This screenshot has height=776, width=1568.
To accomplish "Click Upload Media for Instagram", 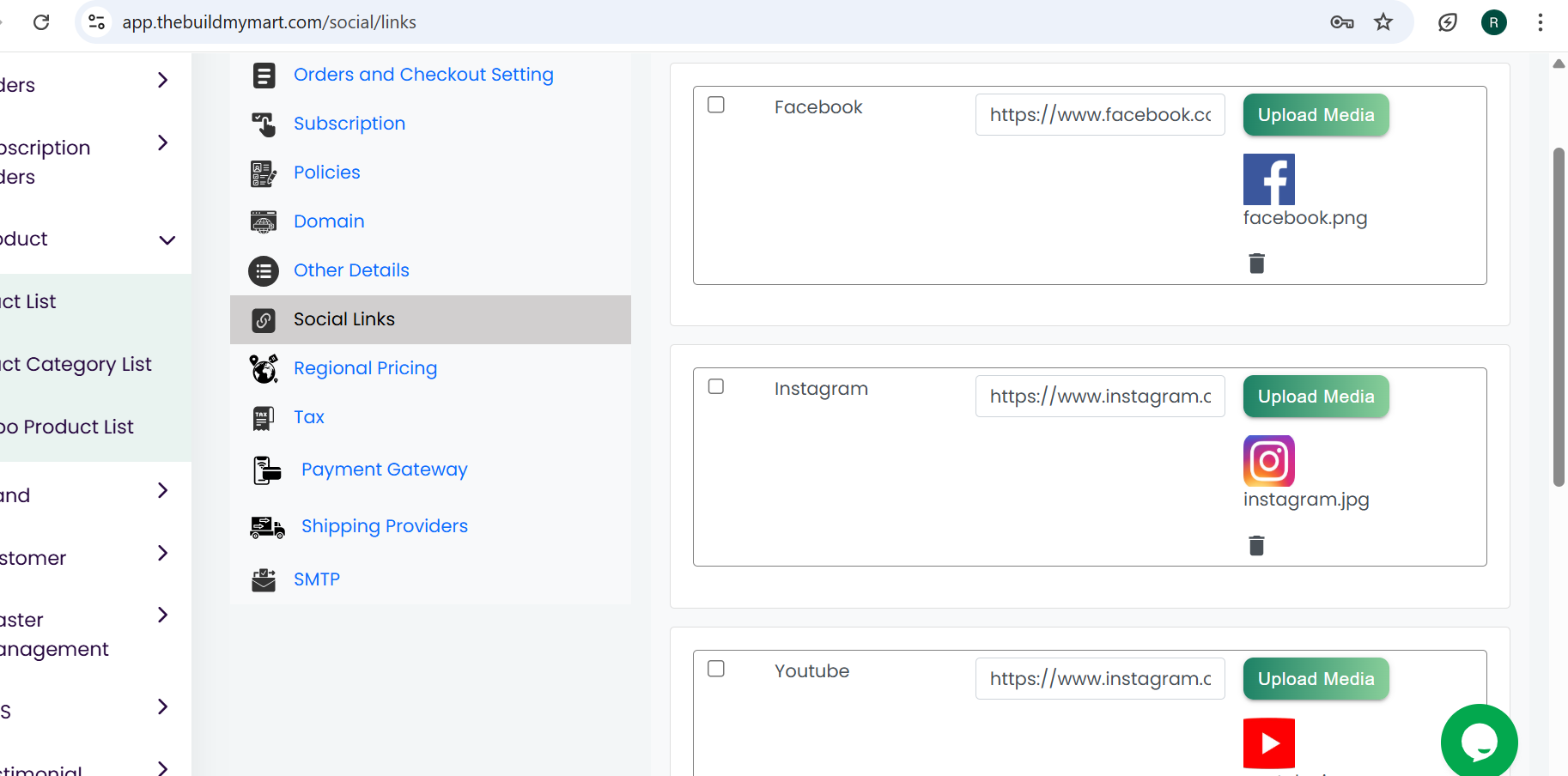I will pos(1316,397).
